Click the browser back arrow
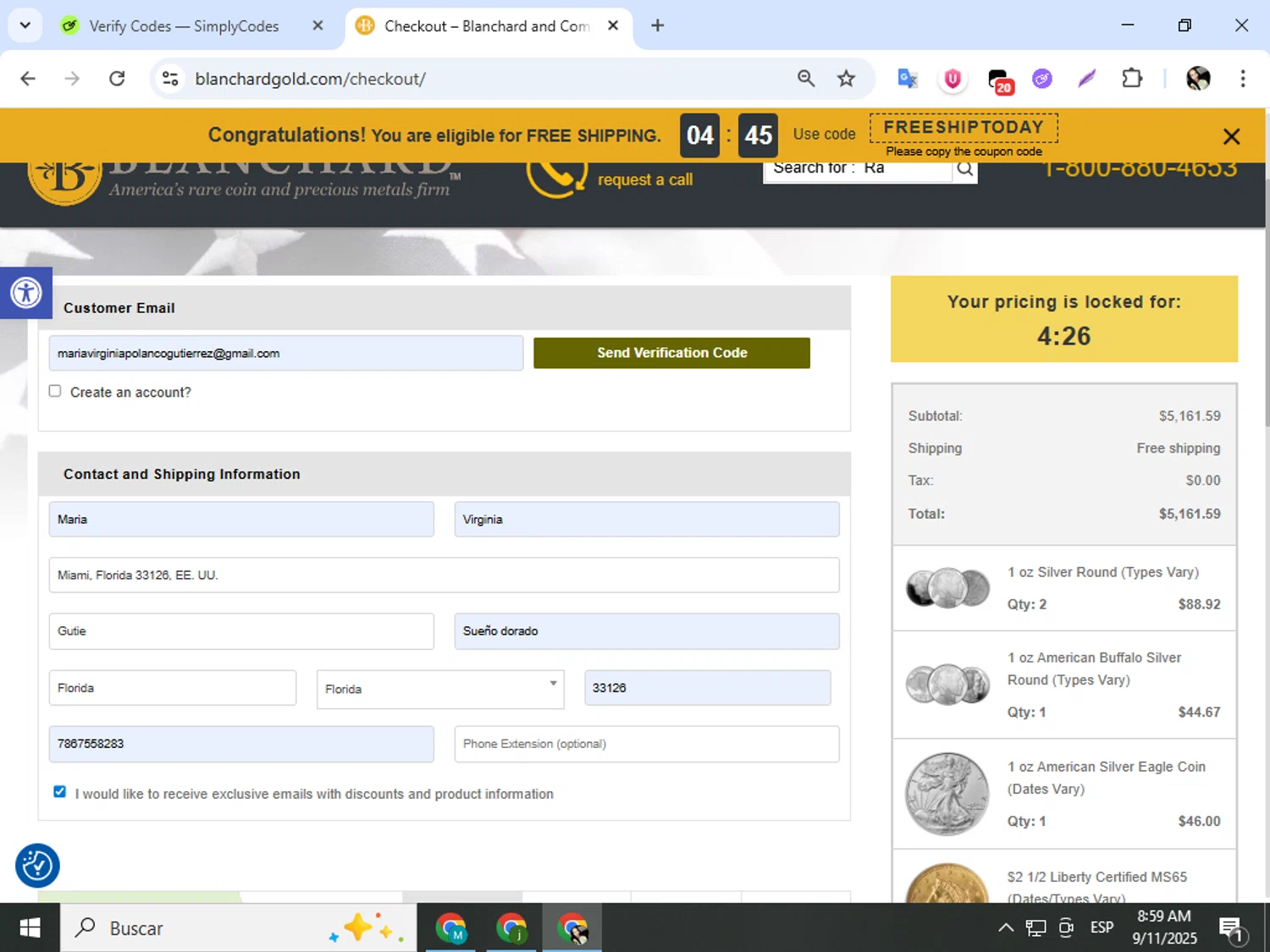This screenshot has height=952, width=1270. tap(28, 79)
